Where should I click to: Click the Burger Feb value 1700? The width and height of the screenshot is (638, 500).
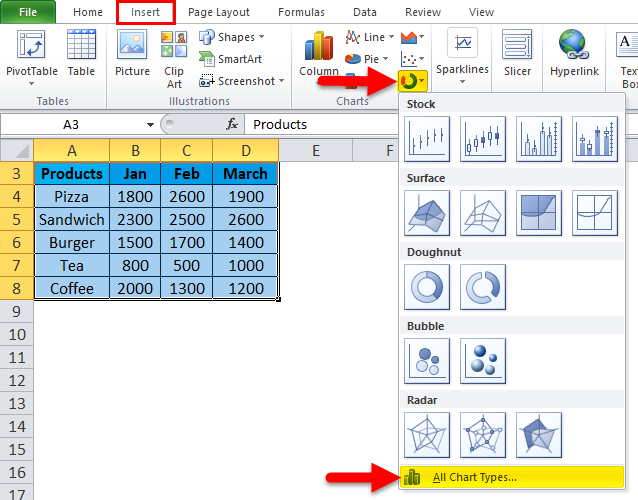pos(186,242)
